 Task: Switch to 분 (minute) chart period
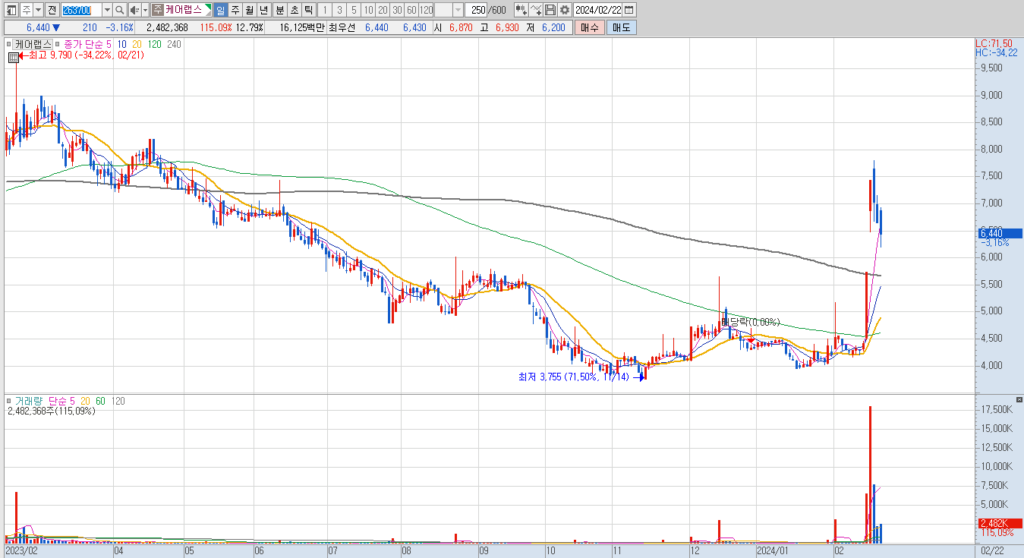point(280,10)
